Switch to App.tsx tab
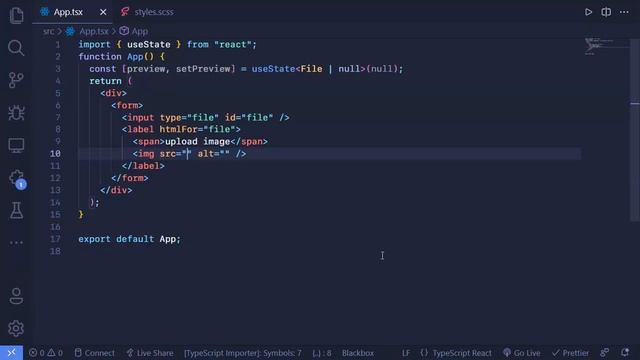 (x=68, y=12)
